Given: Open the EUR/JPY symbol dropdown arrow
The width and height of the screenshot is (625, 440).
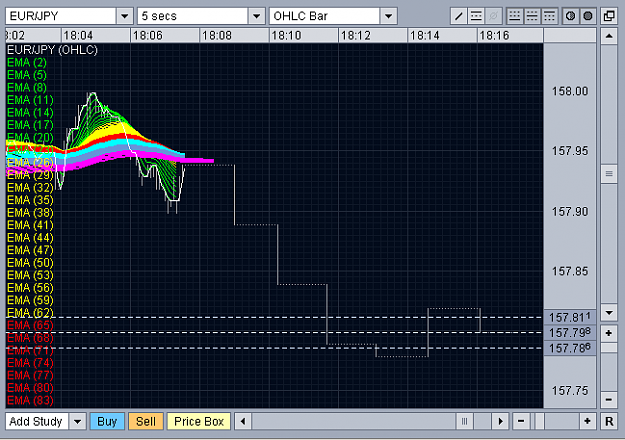Looking at the screenshot, I should tap(125, 16).
